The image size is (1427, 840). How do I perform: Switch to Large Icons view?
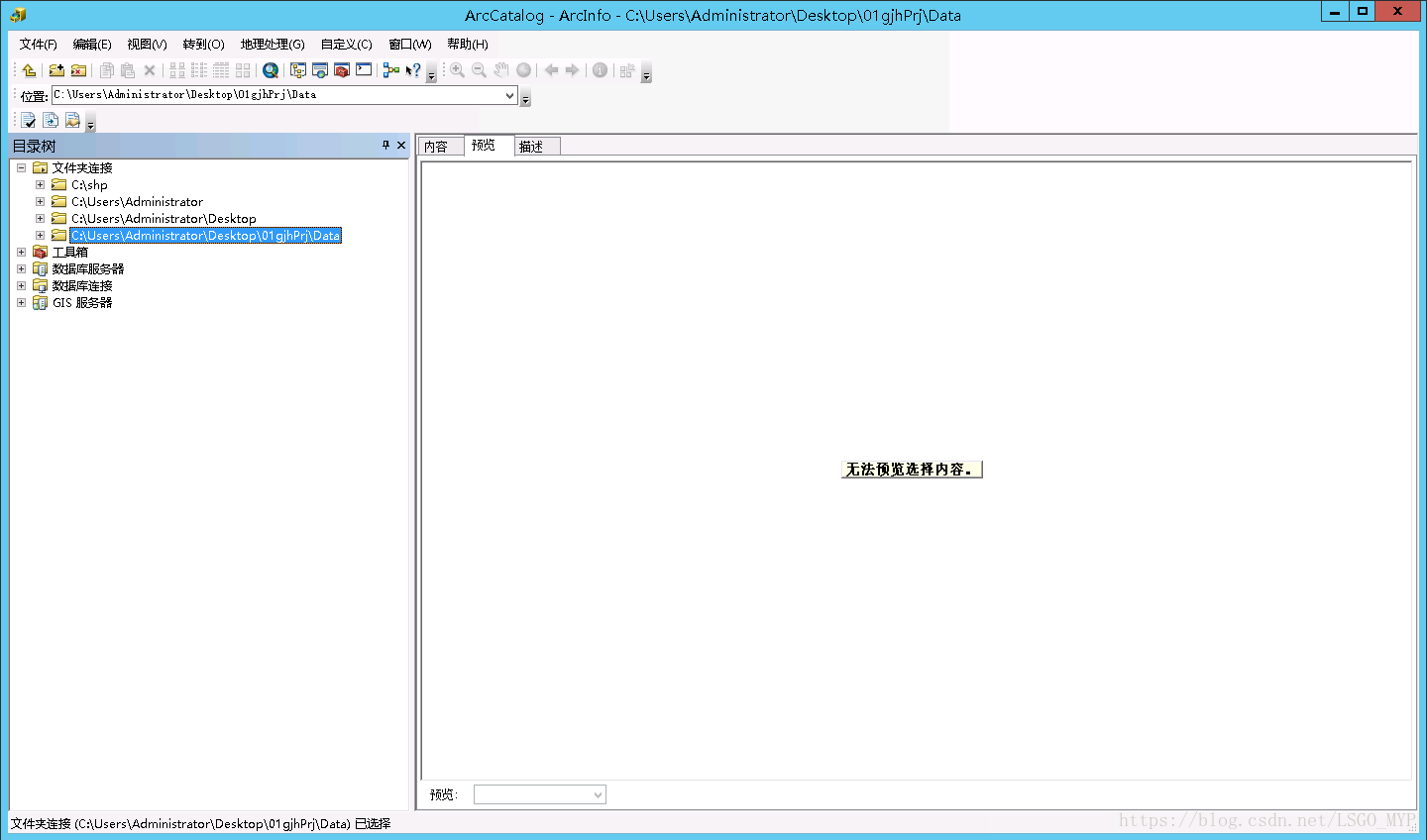point(177,70)
